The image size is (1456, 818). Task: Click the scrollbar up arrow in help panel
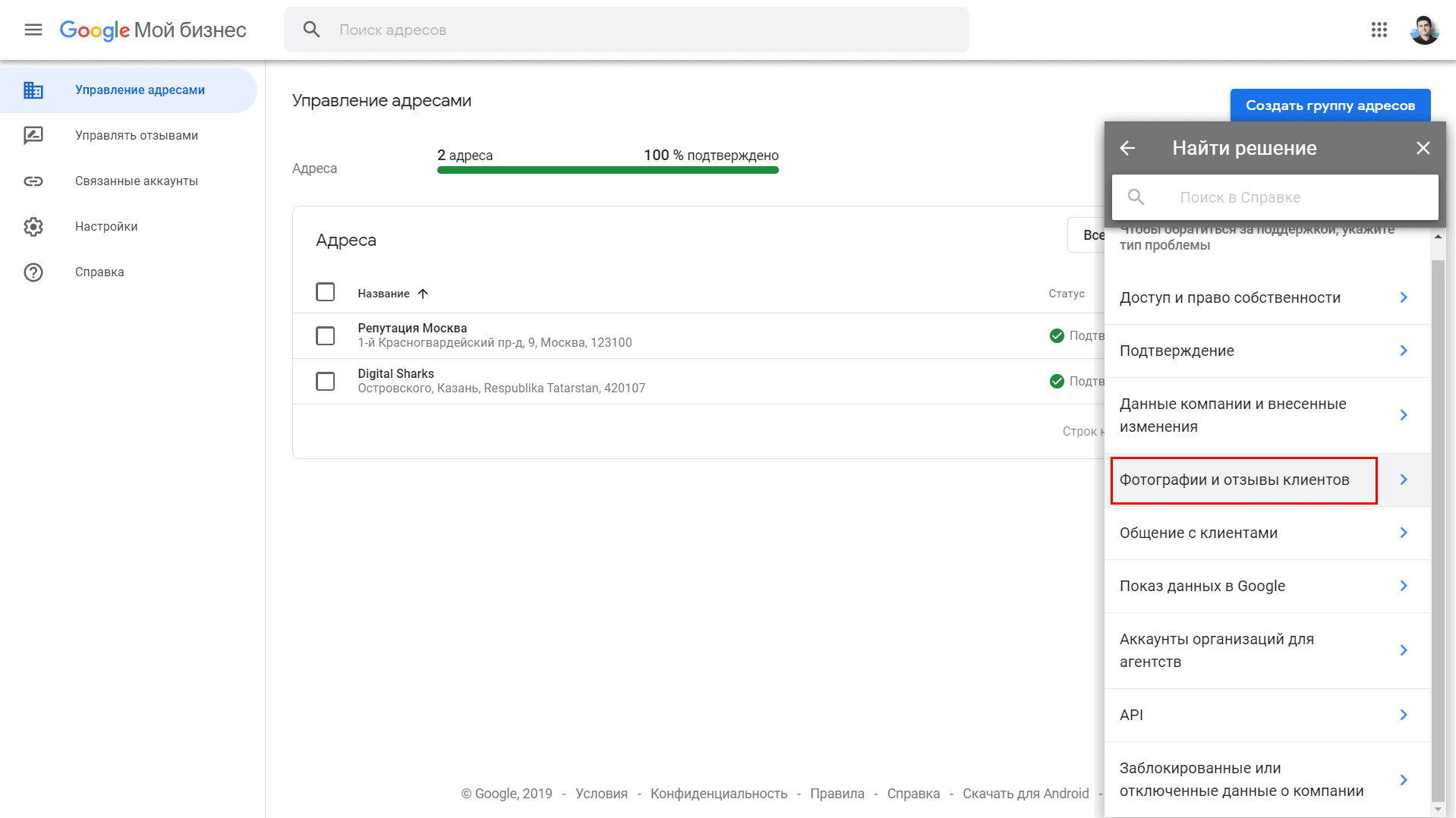pos(1438,237)
